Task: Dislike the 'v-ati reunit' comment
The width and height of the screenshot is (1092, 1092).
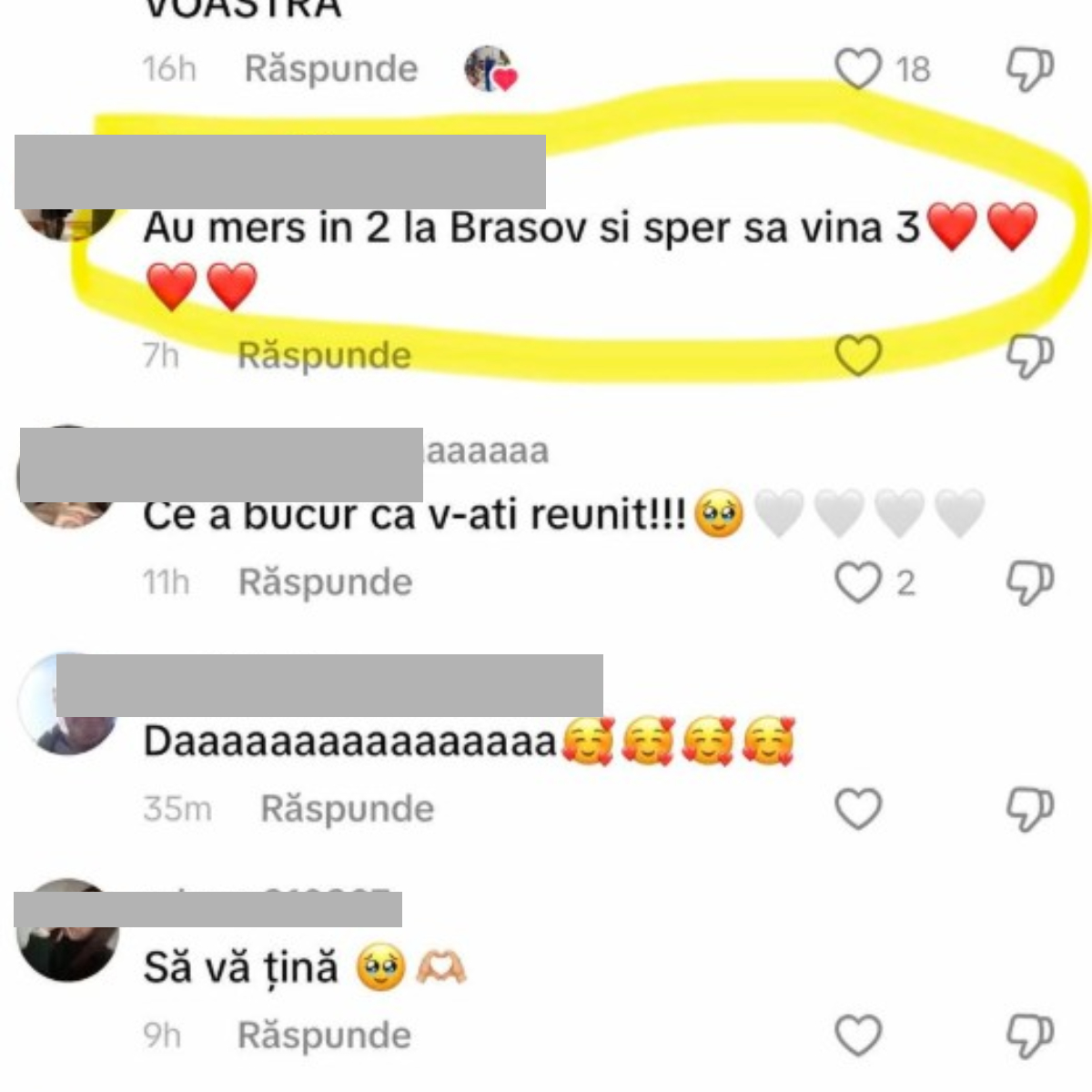Action: coord(1029,582)
